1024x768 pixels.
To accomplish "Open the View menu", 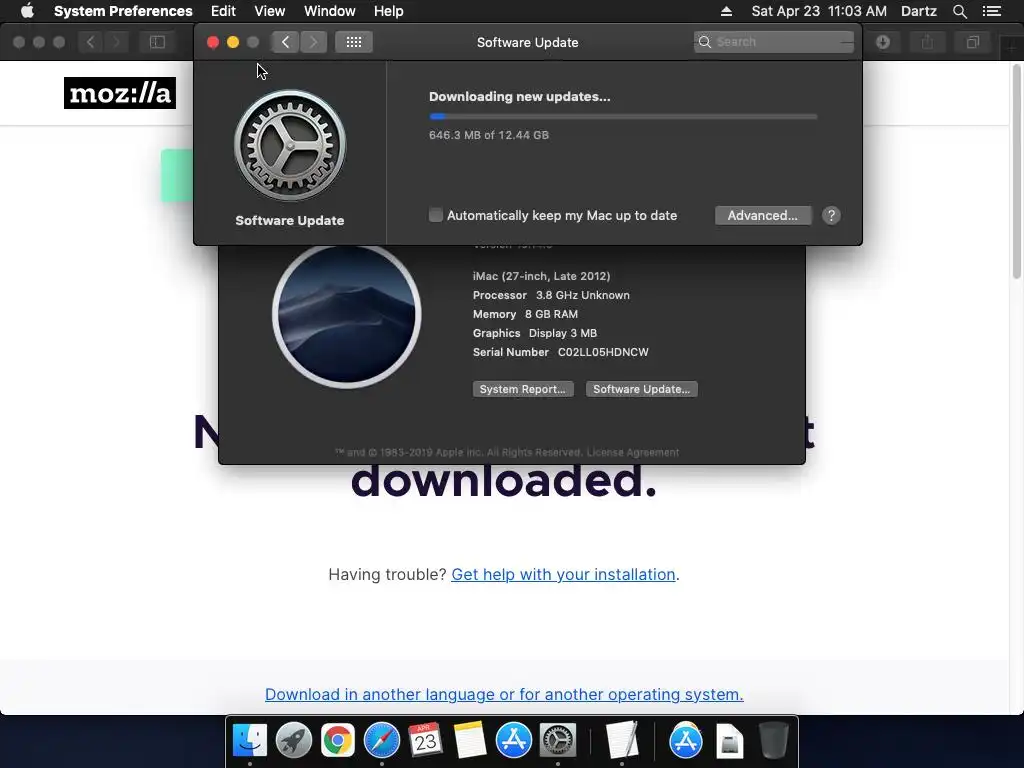I will [x=270, y=11].
